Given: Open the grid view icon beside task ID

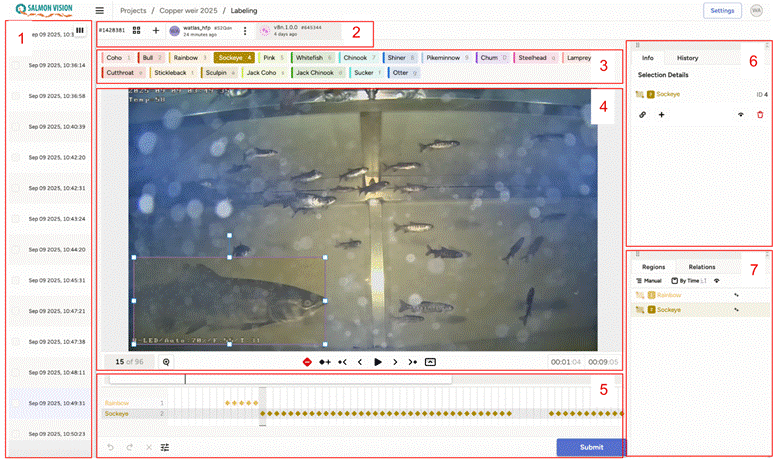Looking at the screenshot, I should (x=137, y=31).
